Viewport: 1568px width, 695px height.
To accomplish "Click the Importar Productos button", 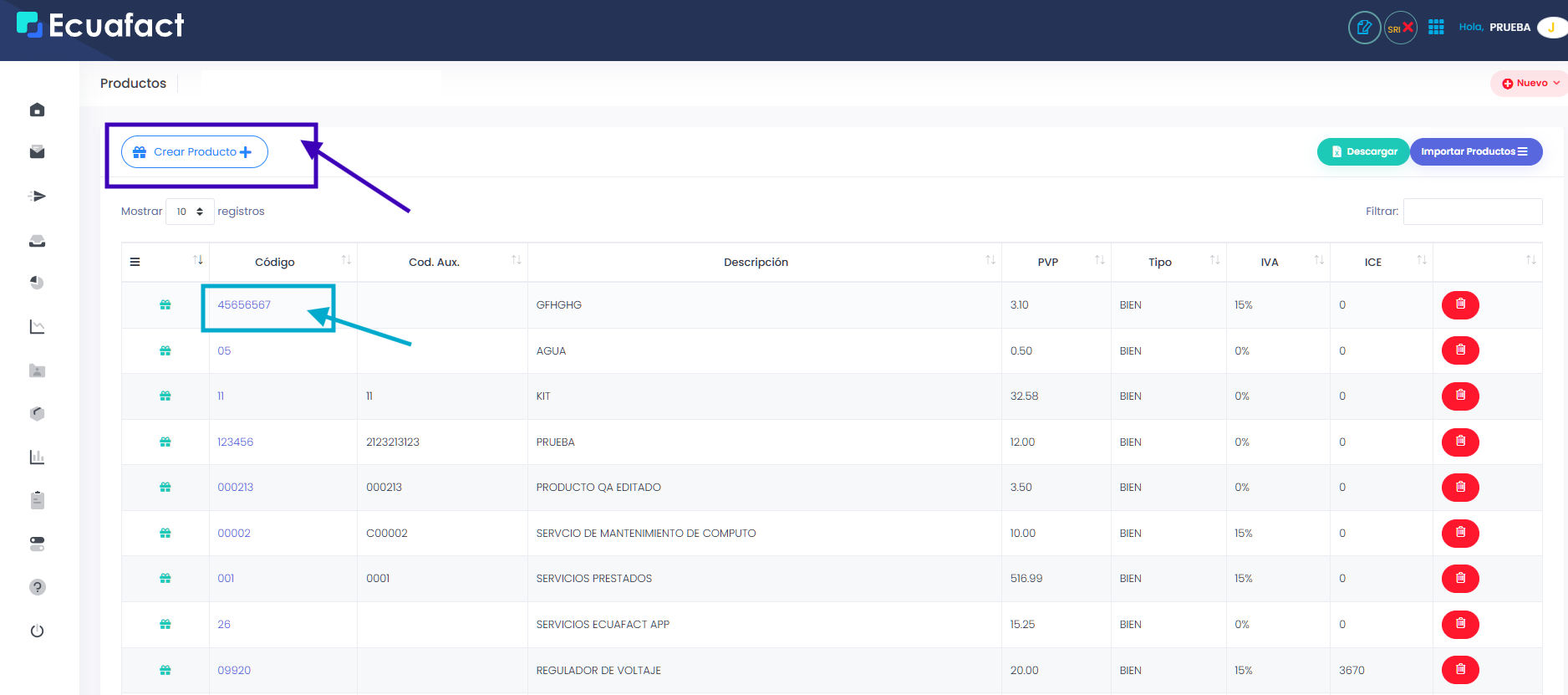I will (1474, 151).
